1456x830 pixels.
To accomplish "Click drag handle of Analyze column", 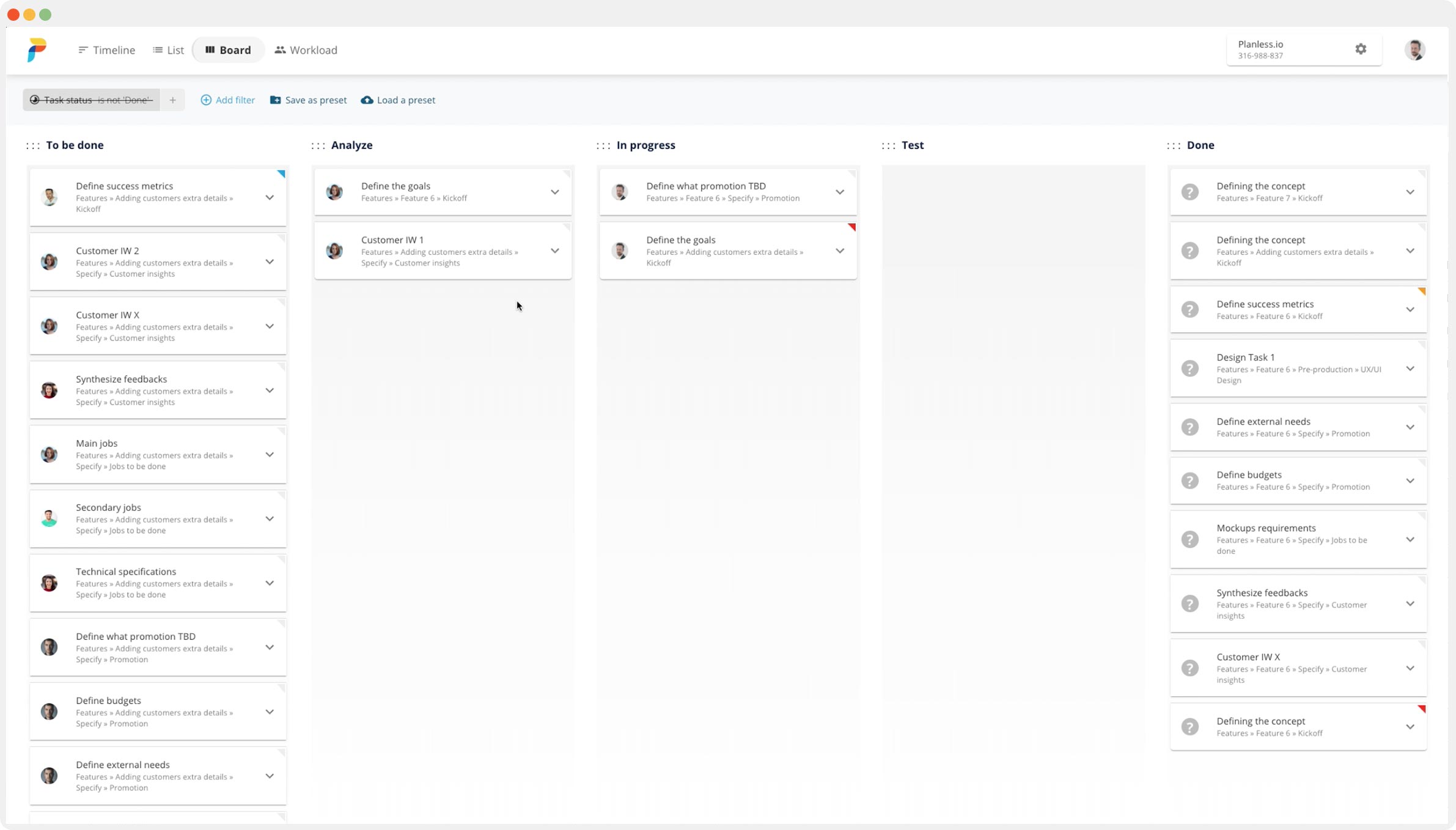I will (x=318, y=145).
